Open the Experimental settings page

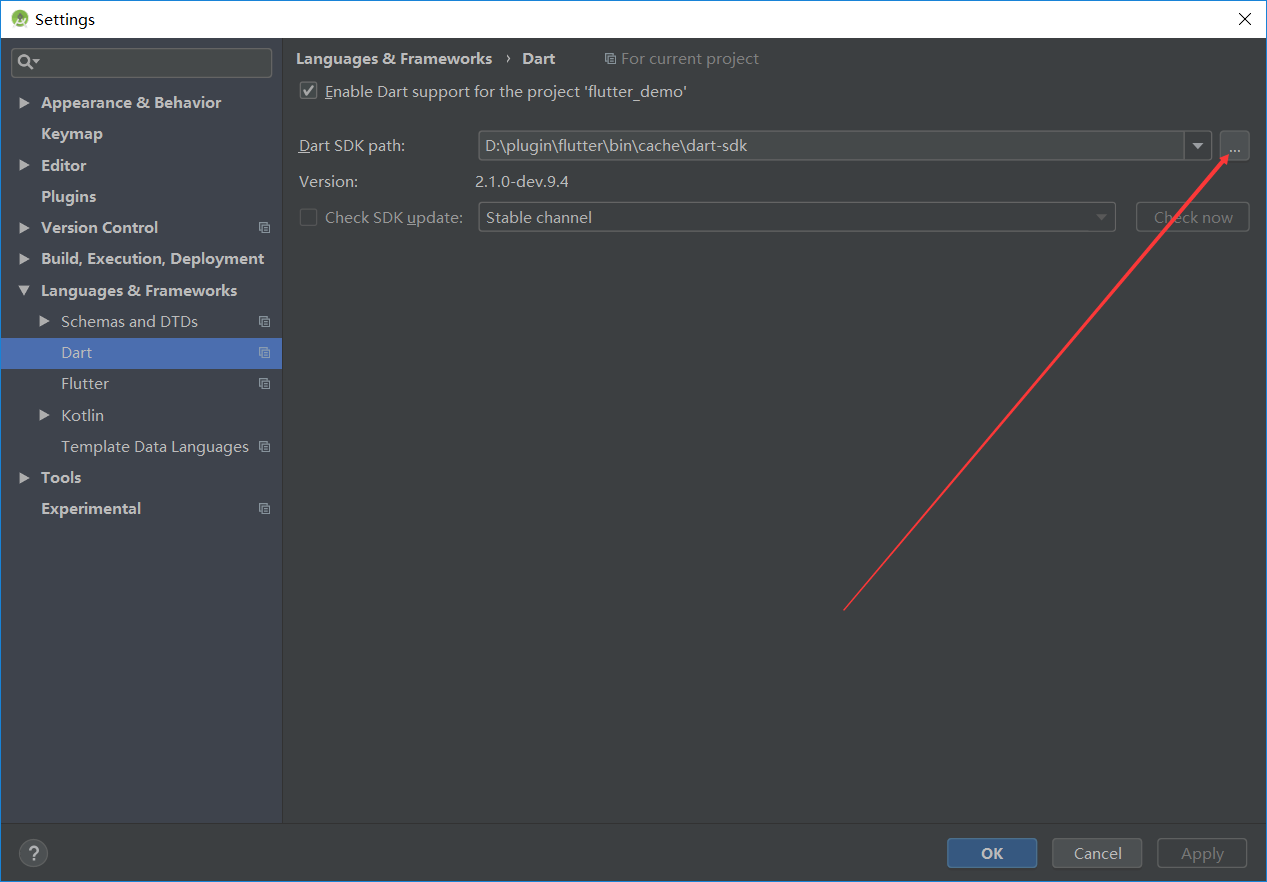click(91, 509)
